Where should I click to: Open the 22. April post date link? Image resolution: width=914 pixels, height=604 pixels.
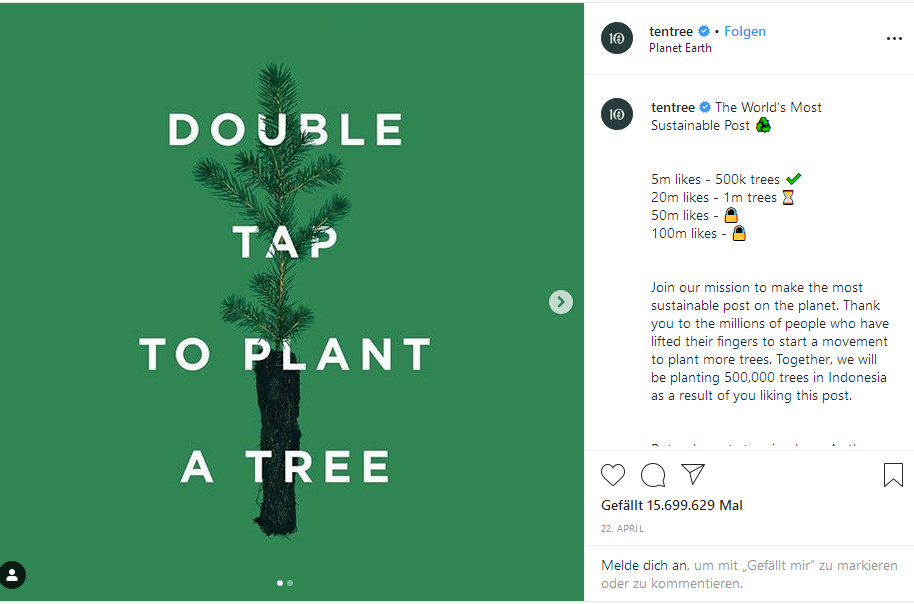[622, 528]
